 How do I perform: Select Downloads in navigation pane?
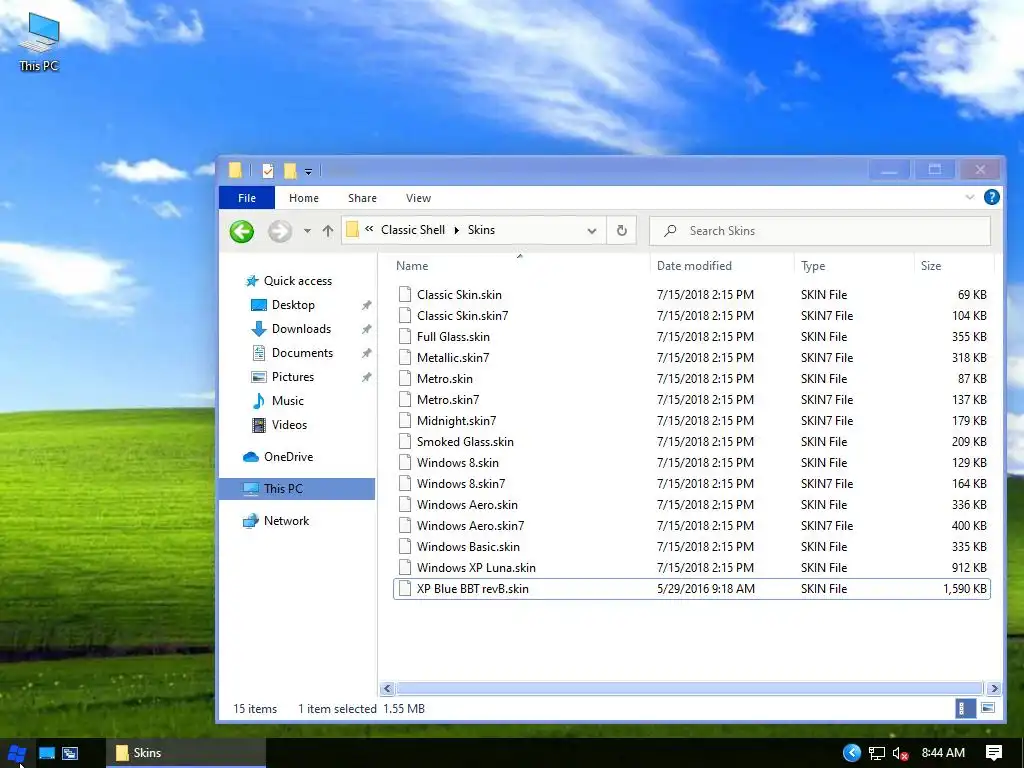pos(301,329)
